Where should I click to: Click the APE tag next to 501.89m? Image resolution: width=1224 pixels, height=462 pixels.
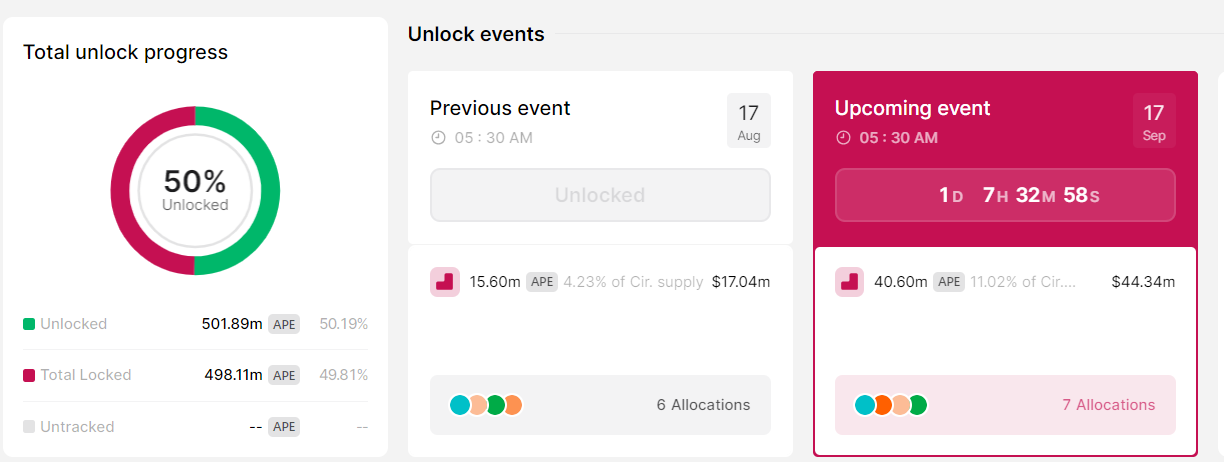point(284,324)
